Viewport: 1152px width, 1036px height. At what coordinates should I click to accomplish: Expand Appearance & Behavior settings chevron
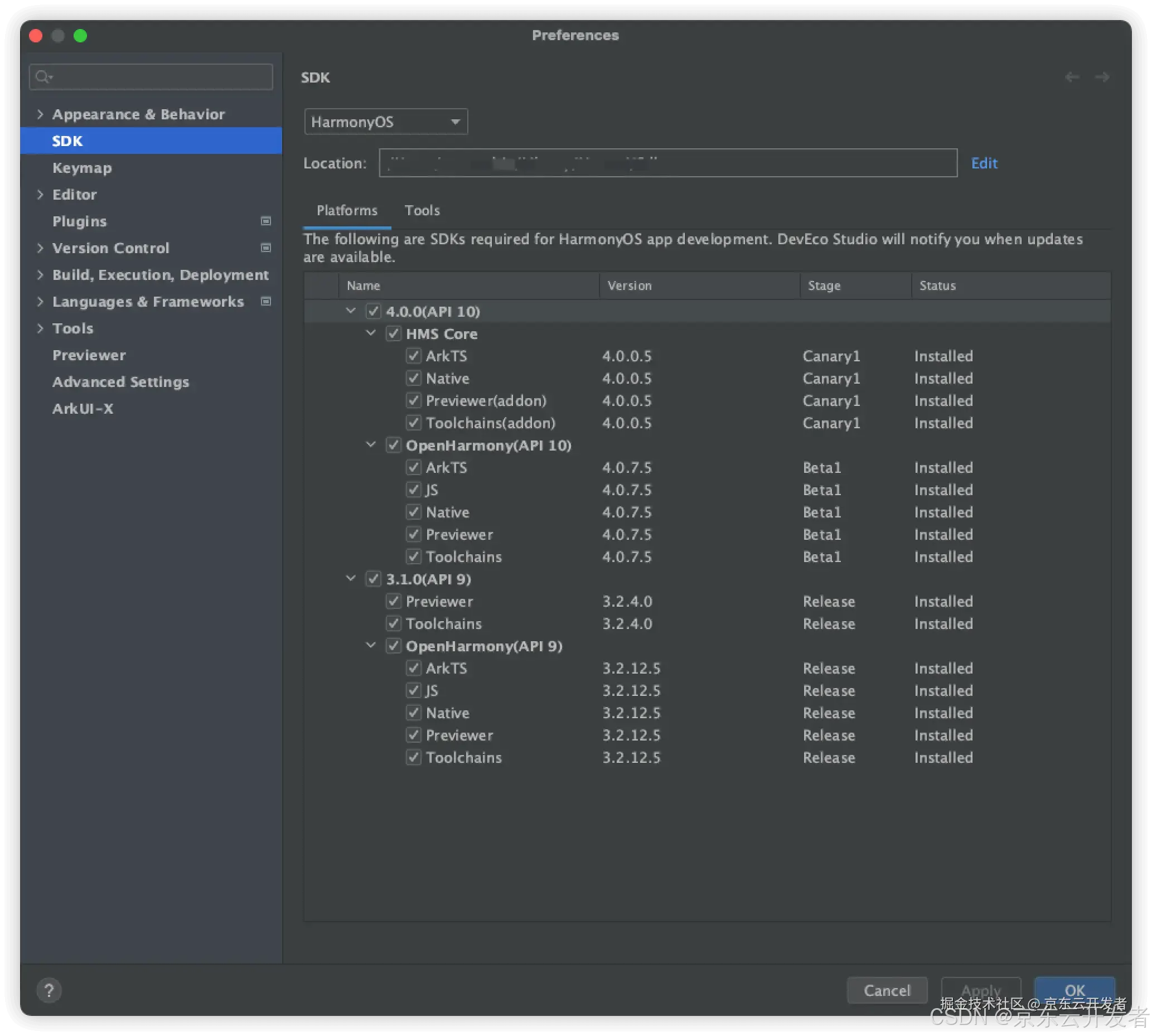(40, 114)
